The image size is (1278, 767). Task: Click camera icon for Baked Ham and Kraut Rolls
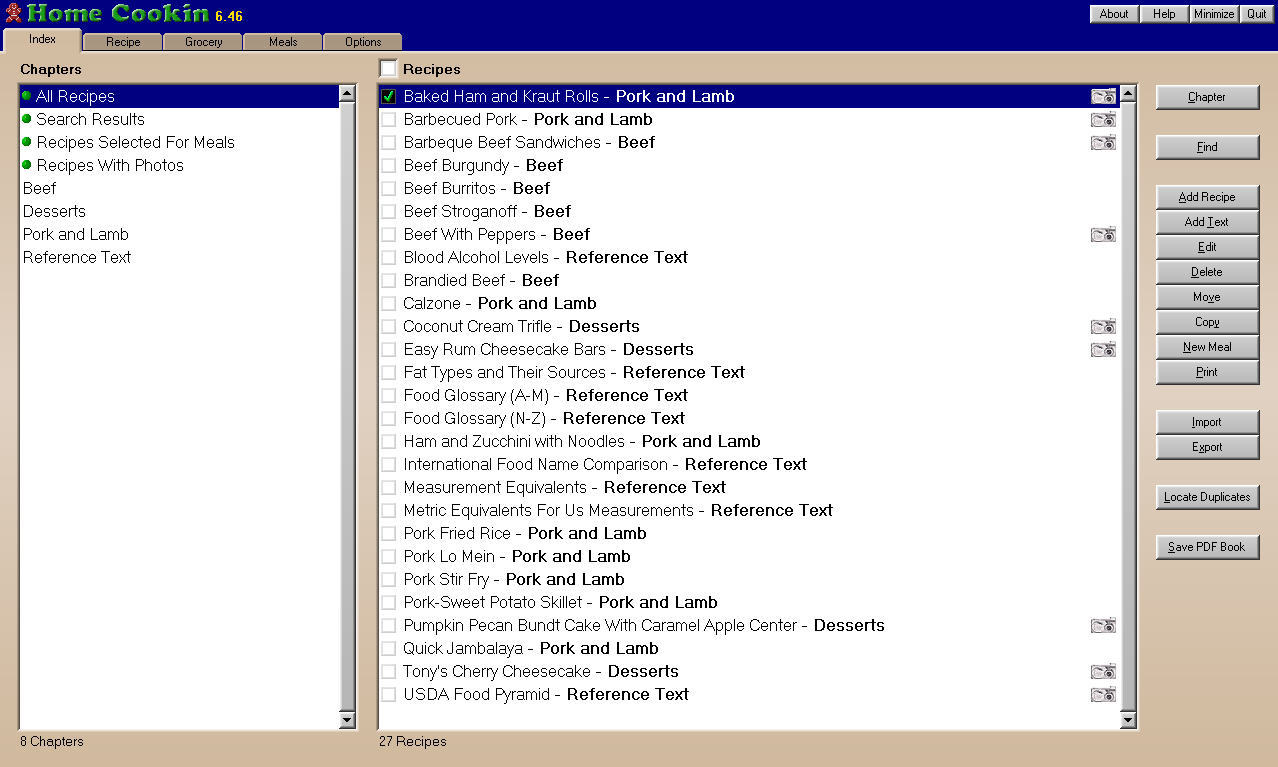point(1103,97)
